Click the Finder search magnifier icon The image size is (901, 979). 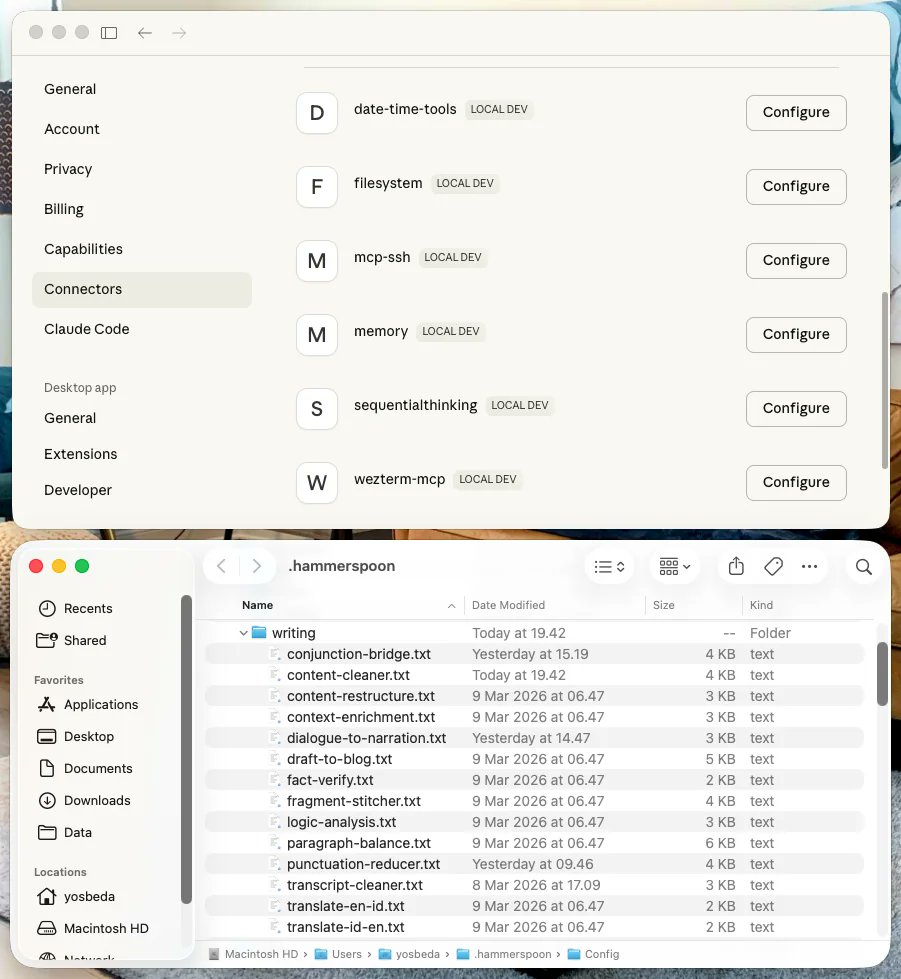tap(864, 566)
